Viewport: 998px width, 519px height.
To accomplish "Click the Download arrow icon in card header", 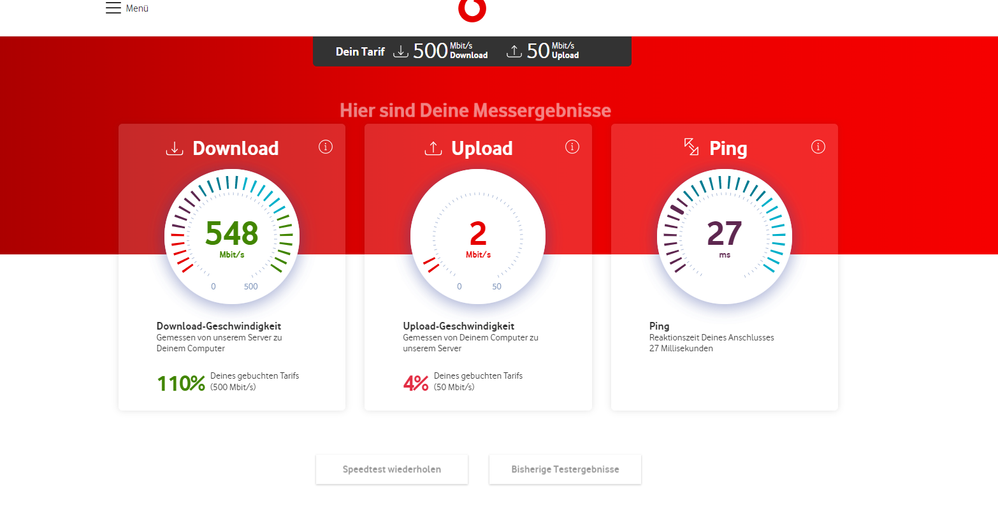I will [174, 148].
